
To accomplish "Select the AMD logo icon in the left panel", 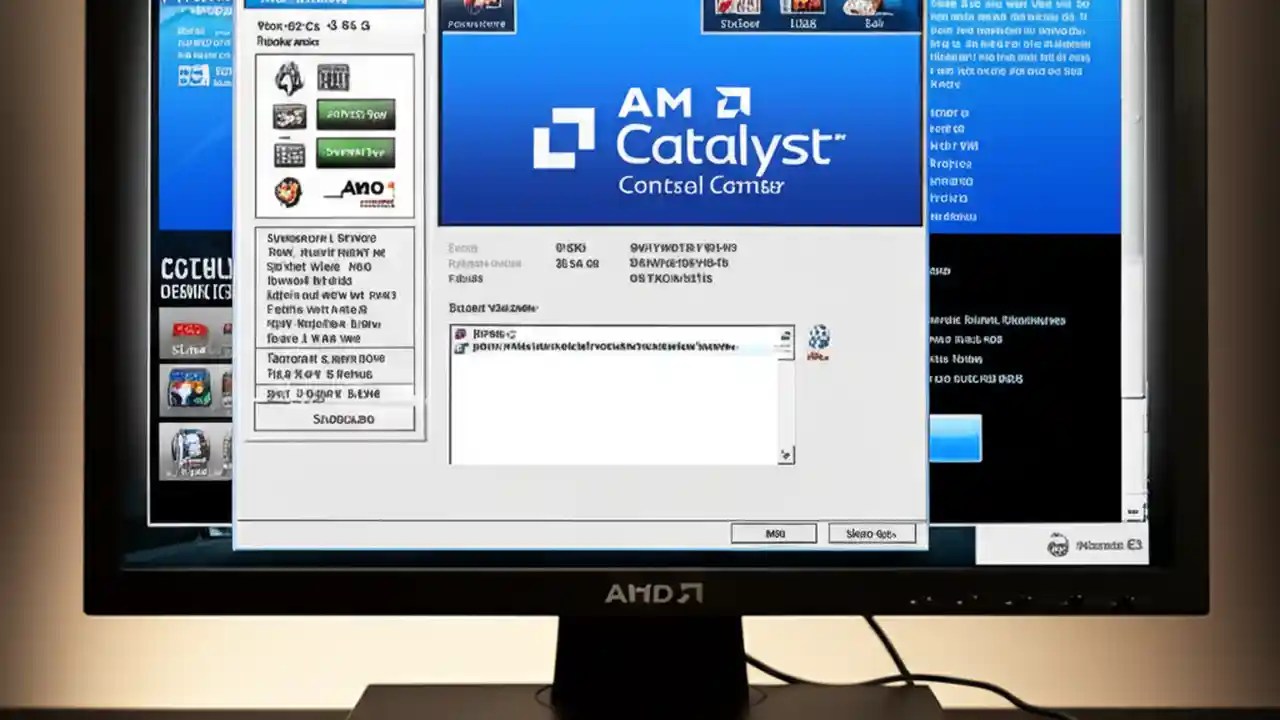I will pos(360,186).
